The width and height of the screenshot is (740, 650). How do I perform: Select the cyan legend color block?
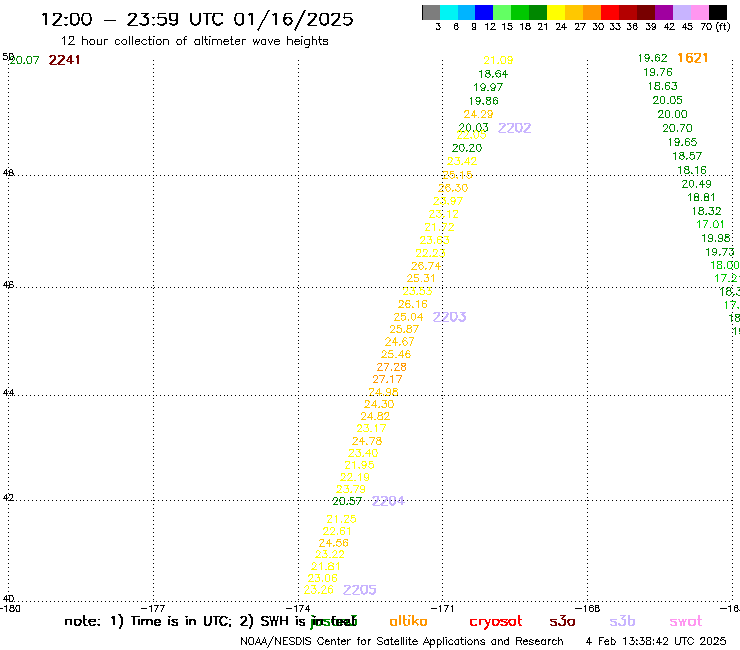[x=449, y=12]
